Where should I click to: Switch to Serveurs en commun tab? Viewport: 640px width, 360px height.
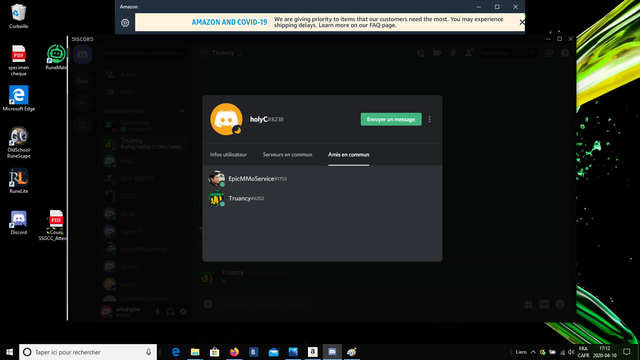287,155
